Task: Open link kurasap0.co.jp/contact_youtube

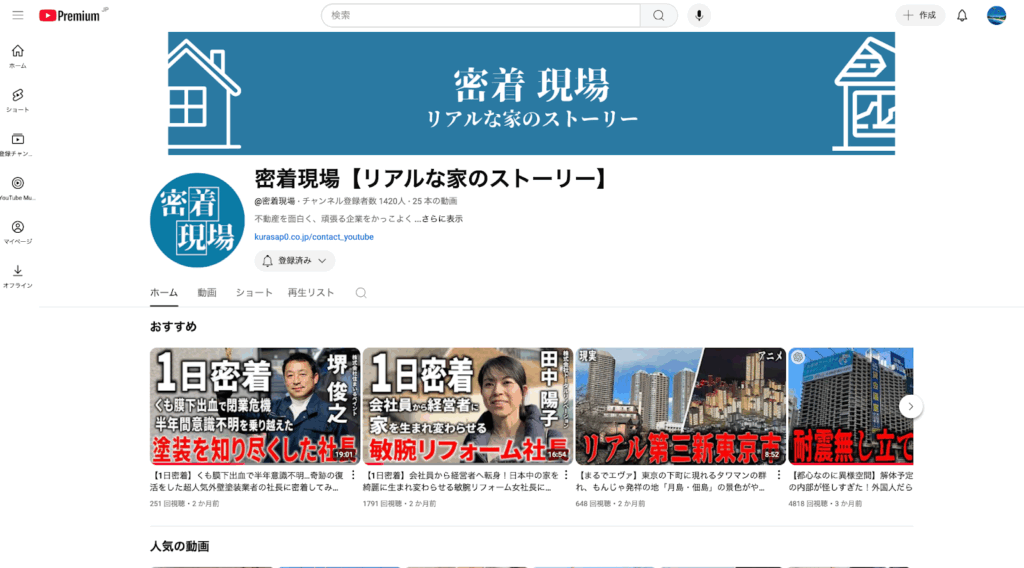Action: 314,237
